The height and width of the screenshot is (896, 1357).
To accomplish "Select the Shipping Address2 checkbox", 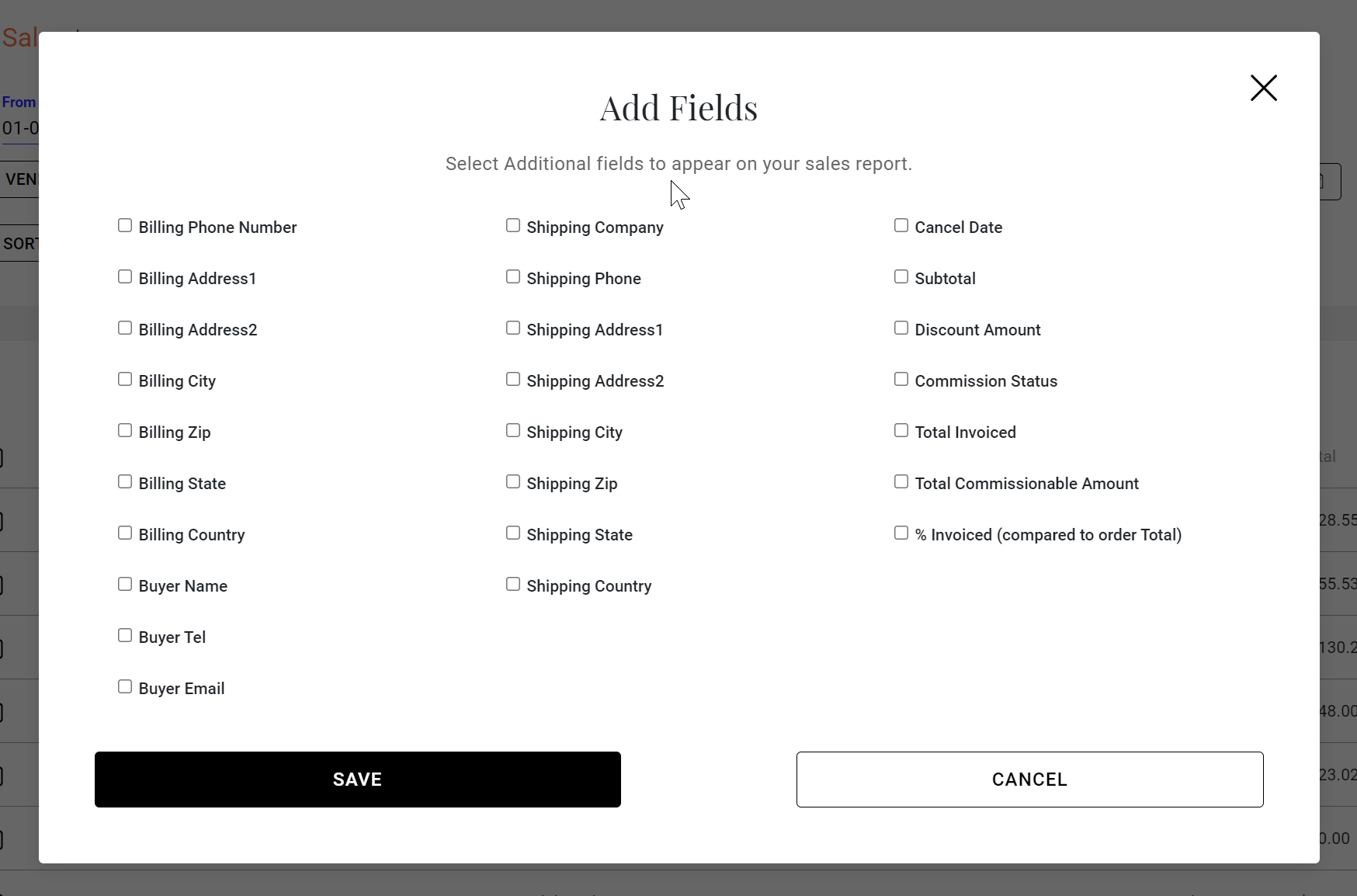I will 513,380.
